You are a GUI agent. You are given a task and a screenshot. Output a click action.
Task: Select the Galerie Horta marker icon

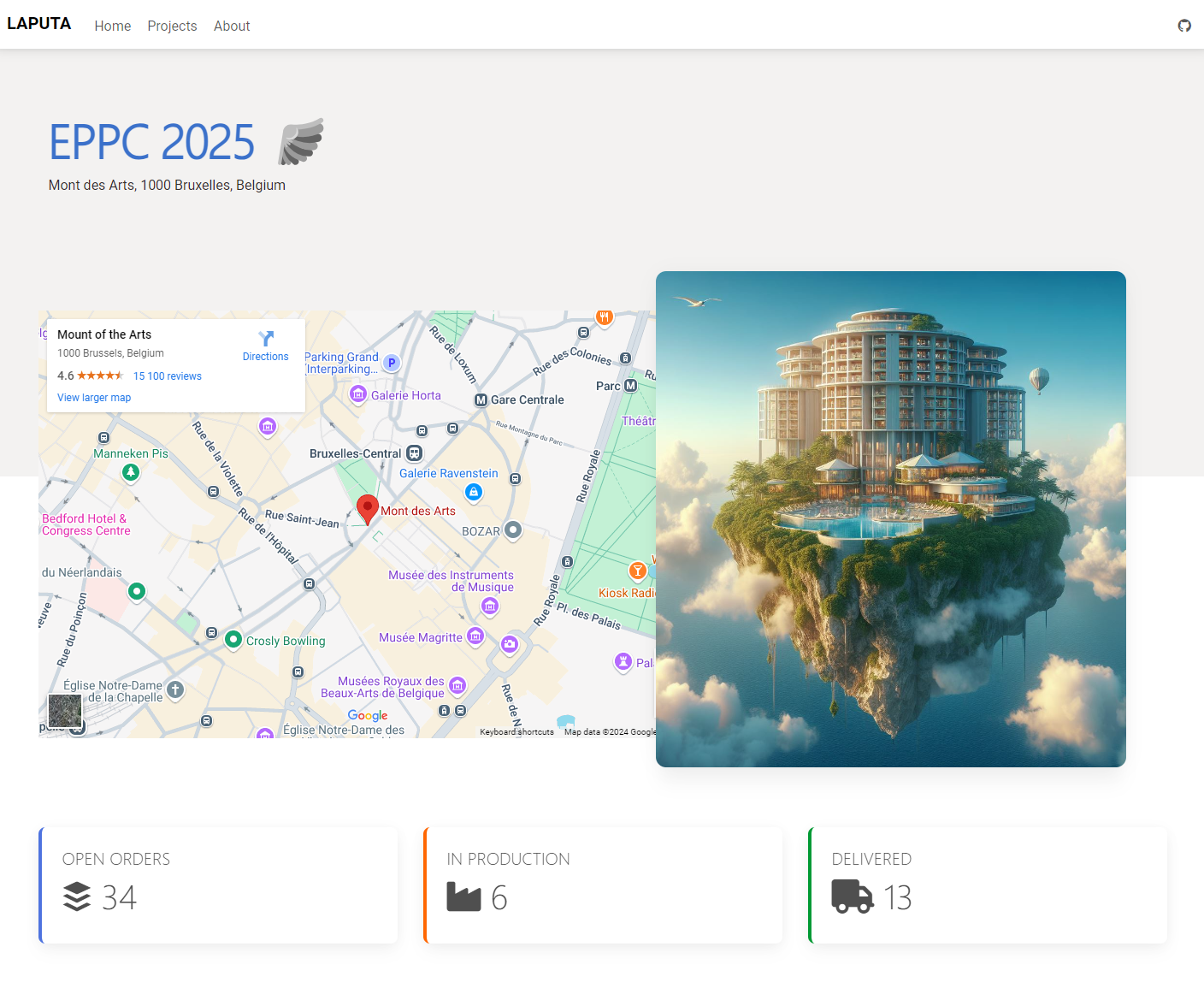358,394
